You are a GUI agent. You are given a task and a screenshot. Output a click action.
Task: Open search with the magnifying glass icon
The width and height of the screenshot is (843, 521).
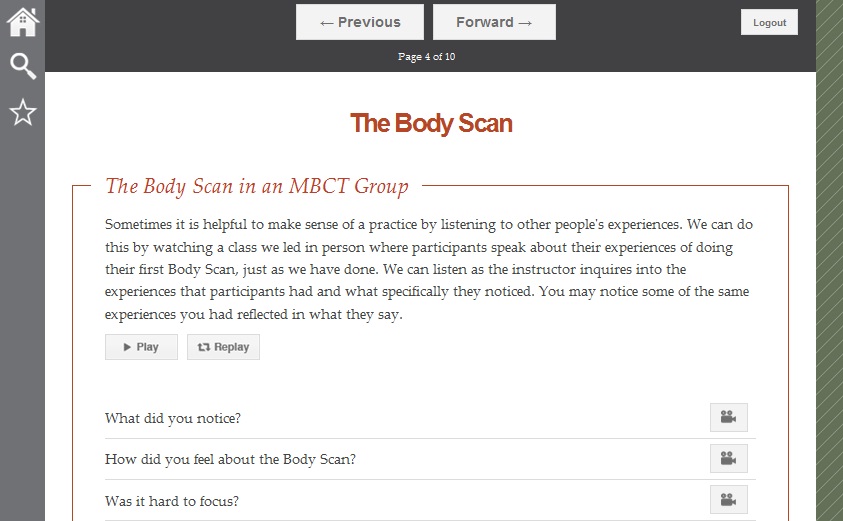(22, 67)
